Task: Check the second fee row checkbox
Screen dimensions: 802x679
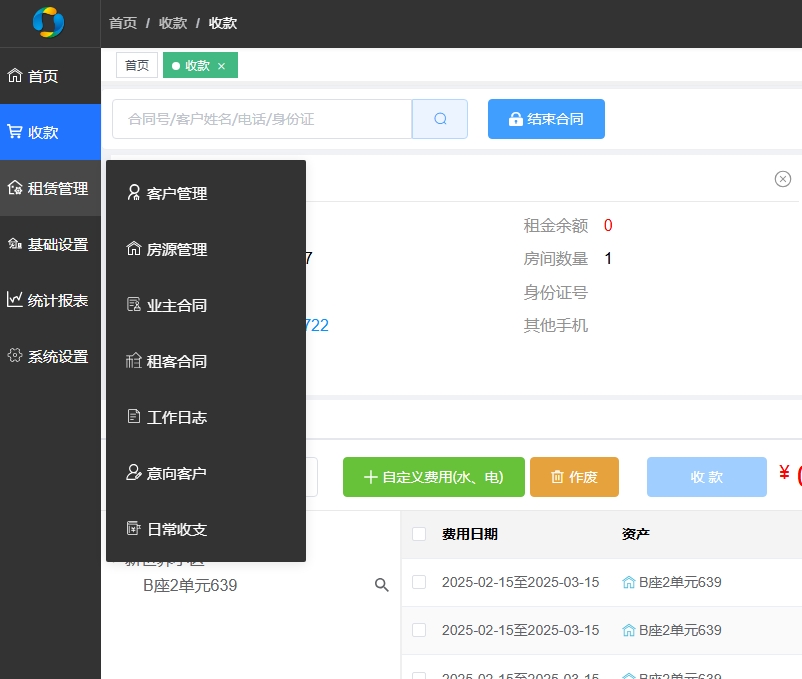Action: pos(419,630)
